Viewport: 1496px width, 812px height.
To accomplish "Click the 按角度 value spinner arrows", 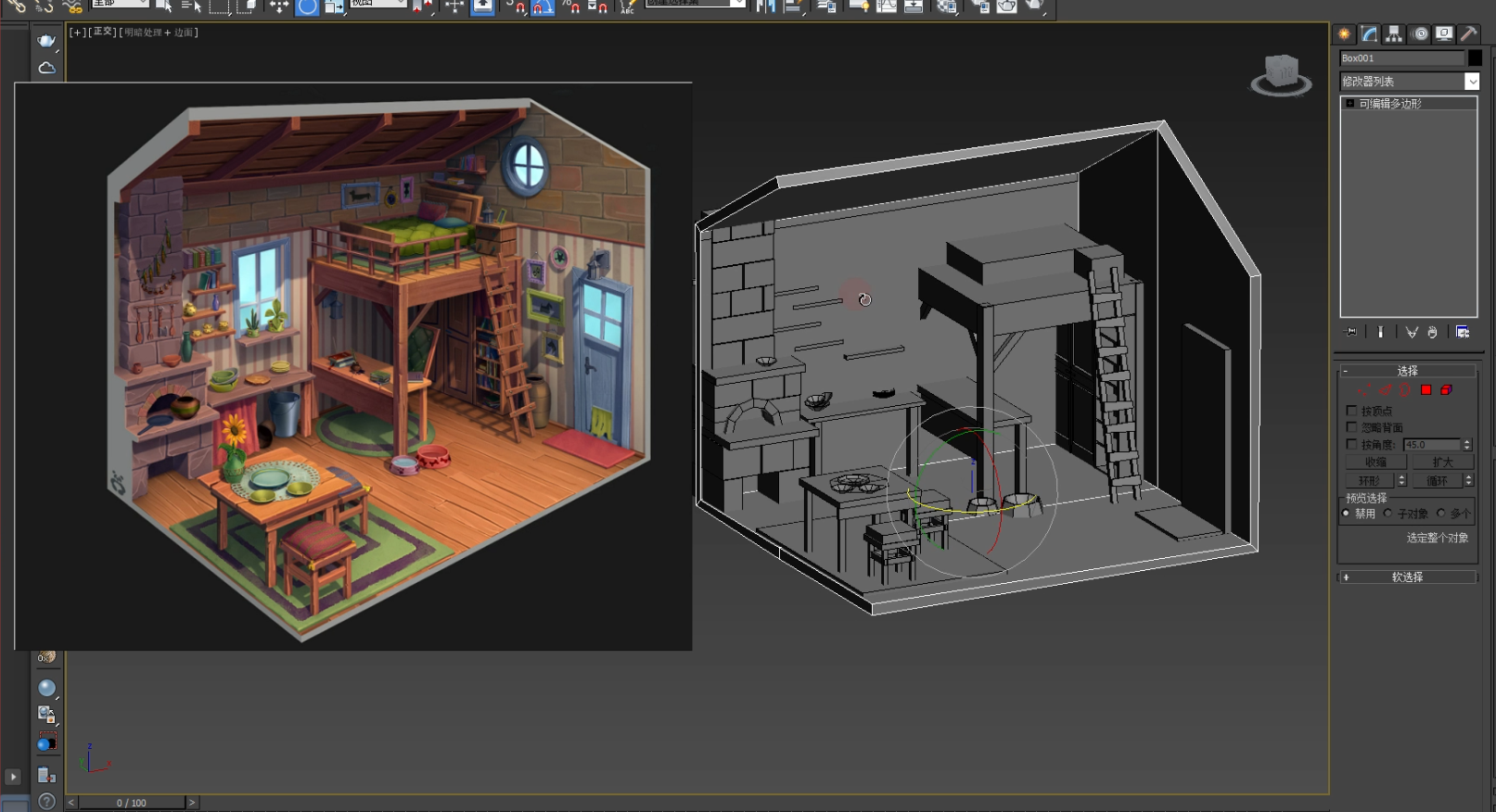I will [x=1467, y=445].
